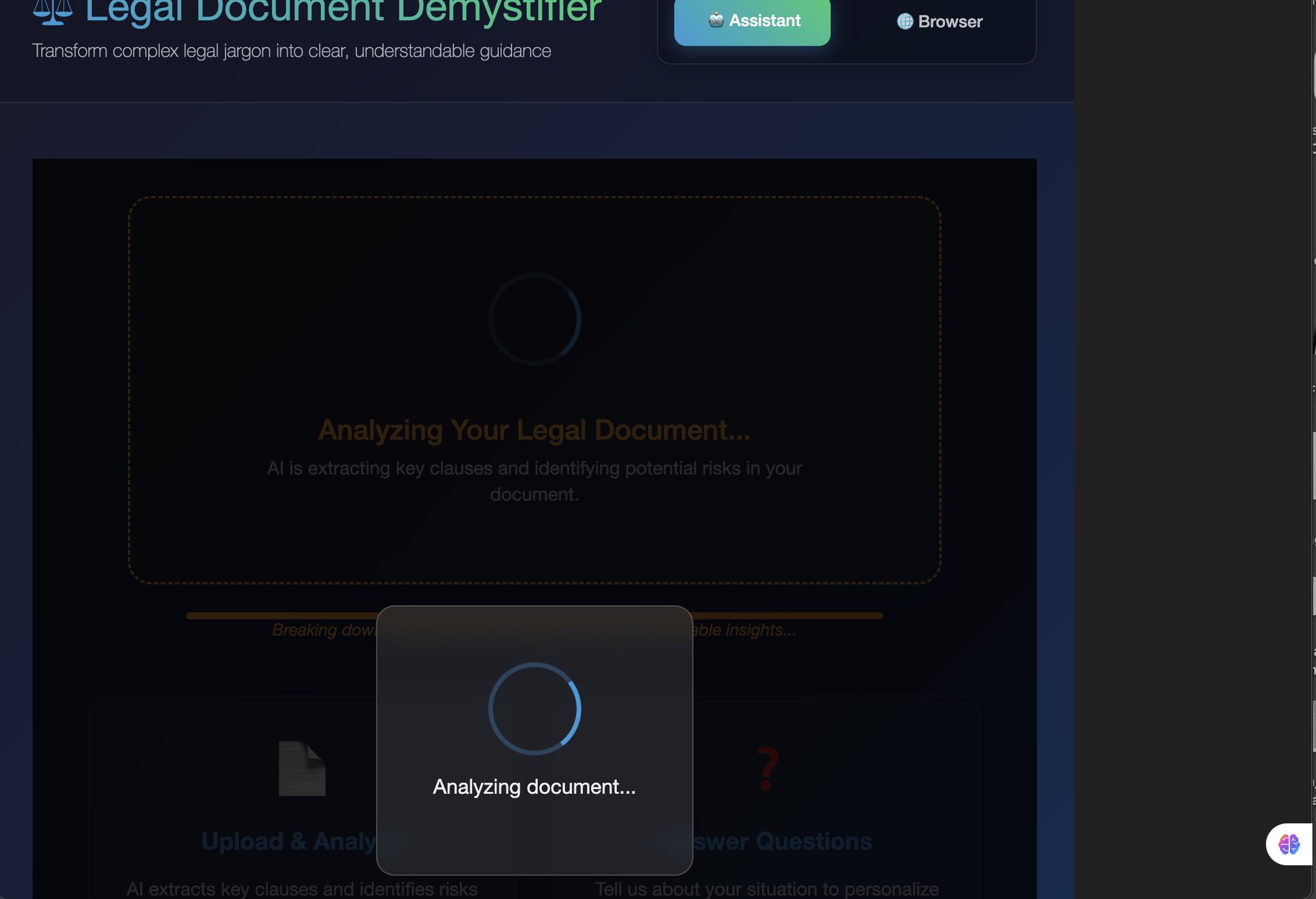
Task: Click the orange analysis progress bar
Action: (279, 615)
